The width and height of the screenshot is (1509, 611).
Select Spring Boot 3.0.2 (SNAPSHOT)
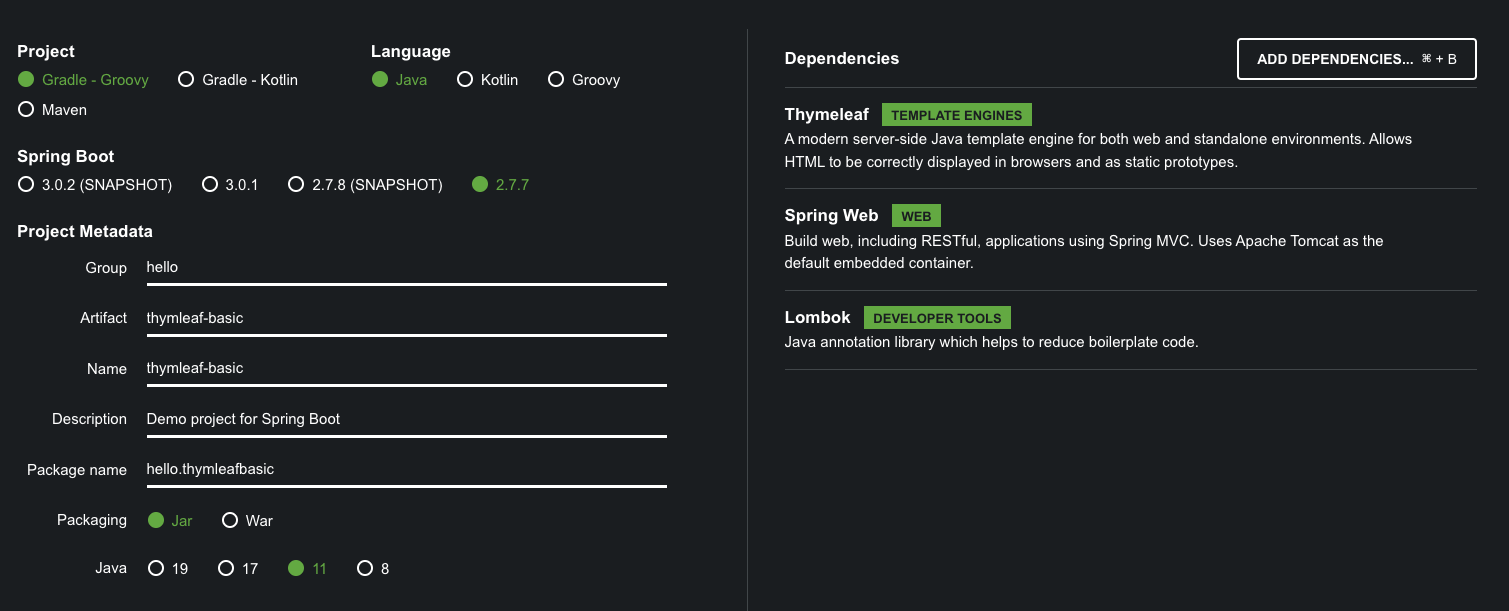coord(96,185)
